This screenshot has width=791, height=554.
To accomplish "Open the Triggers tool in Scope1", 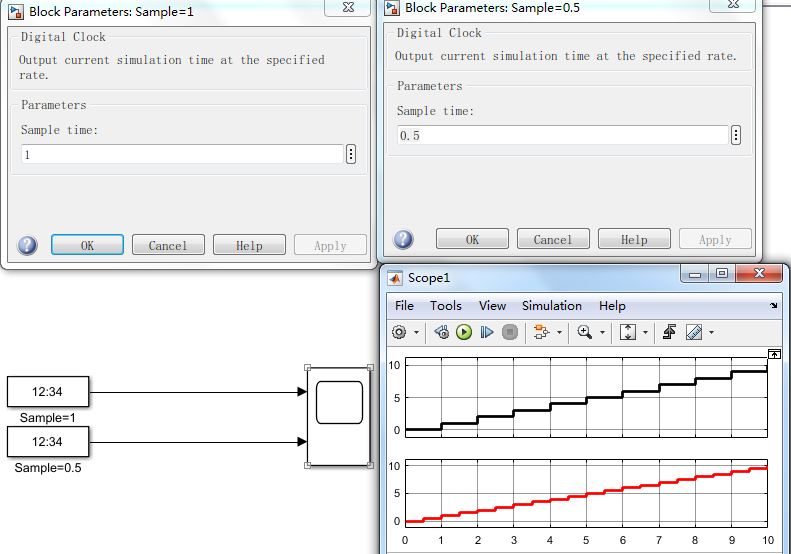I will click(669, 333).
